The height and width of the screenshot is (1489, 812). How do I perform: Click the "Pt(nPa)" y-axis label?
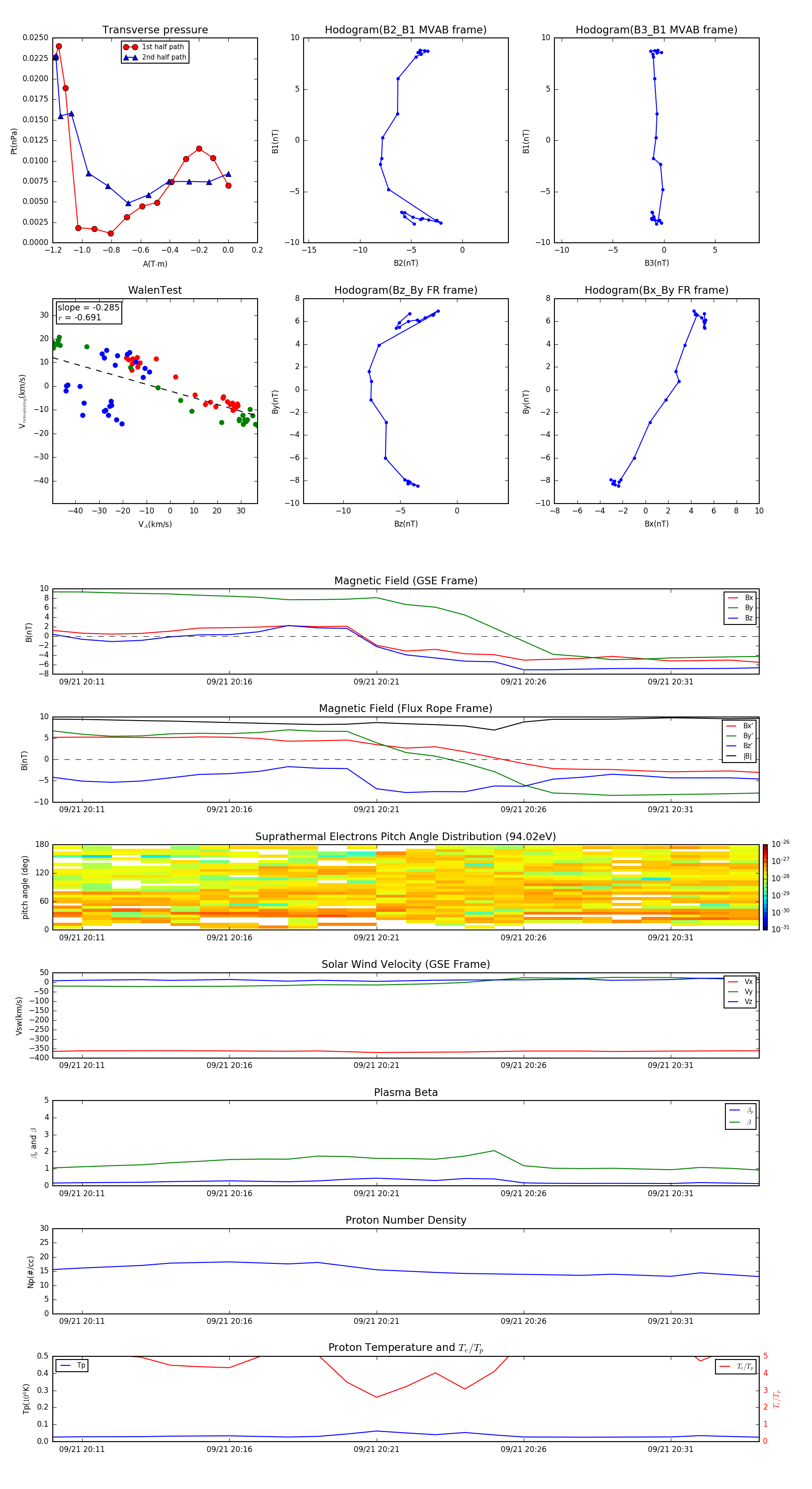[14, 141]
